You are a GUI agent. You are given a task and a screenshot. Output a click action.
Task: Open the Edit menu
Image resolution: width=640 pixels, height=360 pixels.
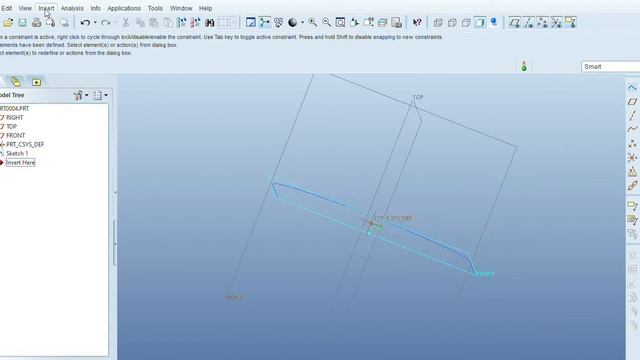point(6,8)
